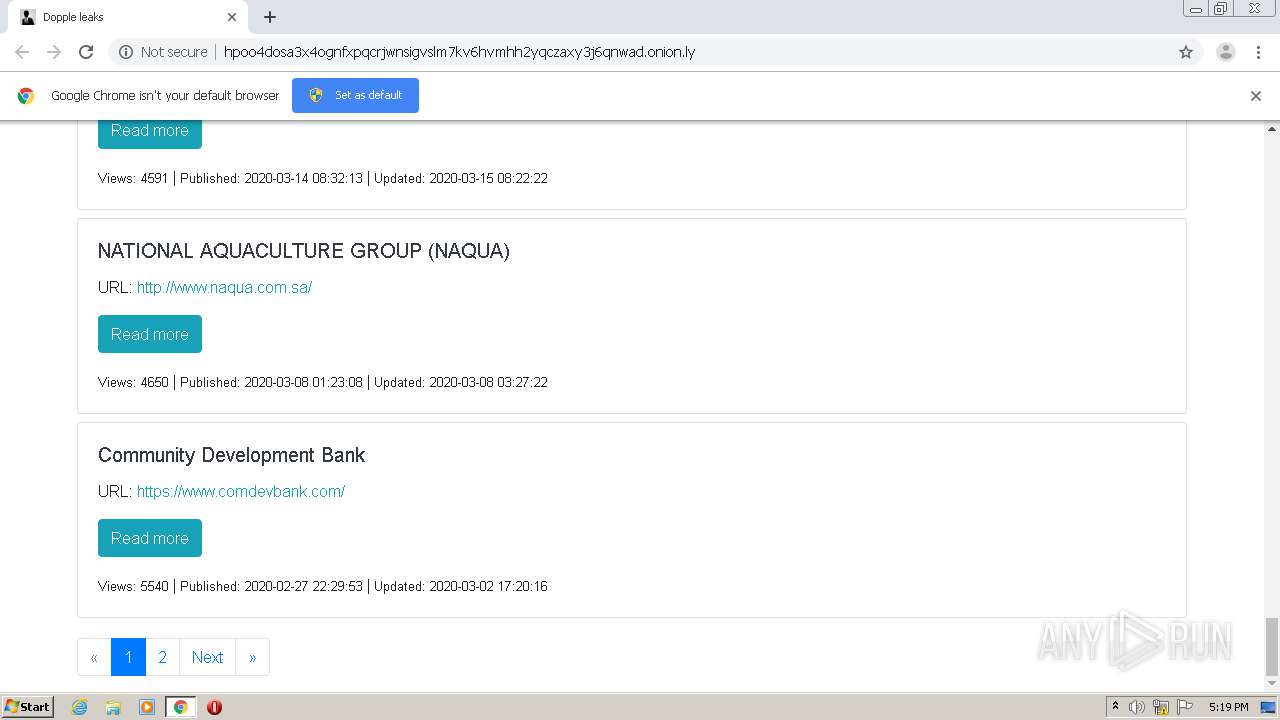The width and height of the screenshot is (1280, 720).
Task: Open the naqua.com.sa link
Action: click(224, 287)
